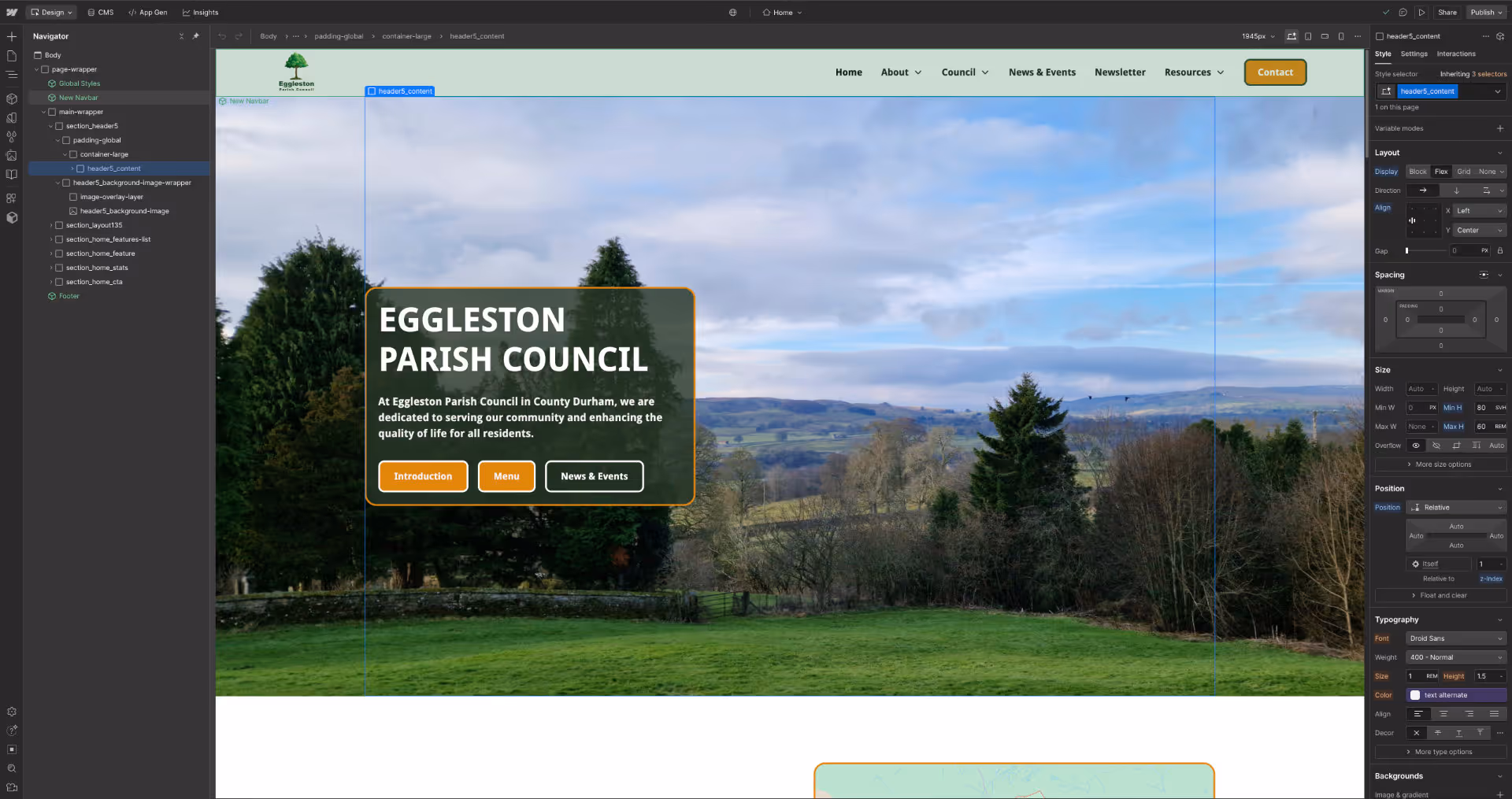Open the Pages panel icon

(11, 56)
